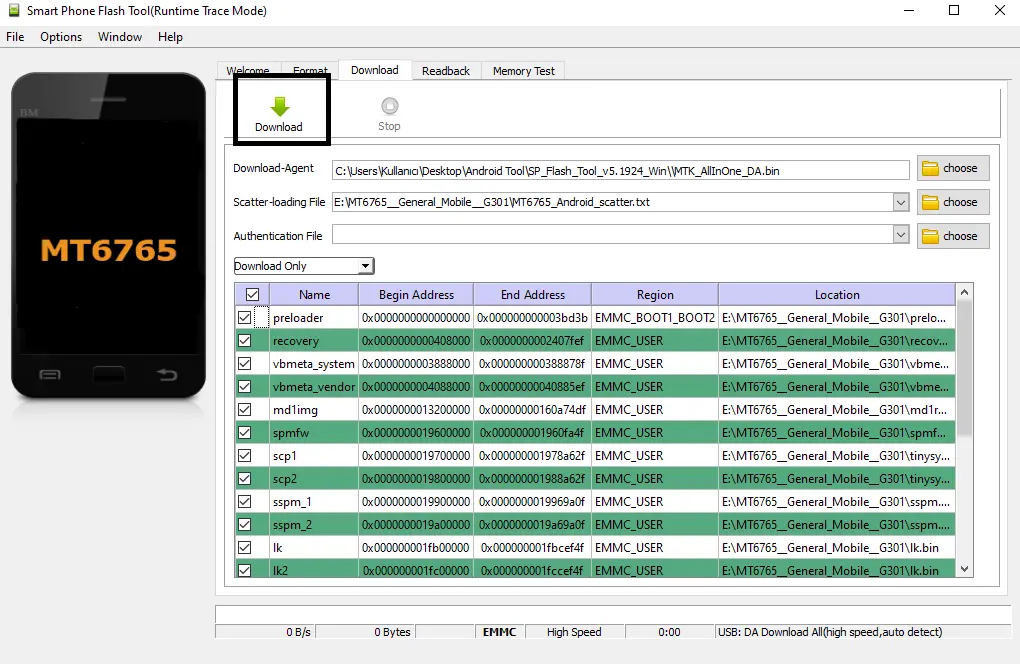1020x664 pixels.
Task: Click the Location column header
Action: click(837, 295)
